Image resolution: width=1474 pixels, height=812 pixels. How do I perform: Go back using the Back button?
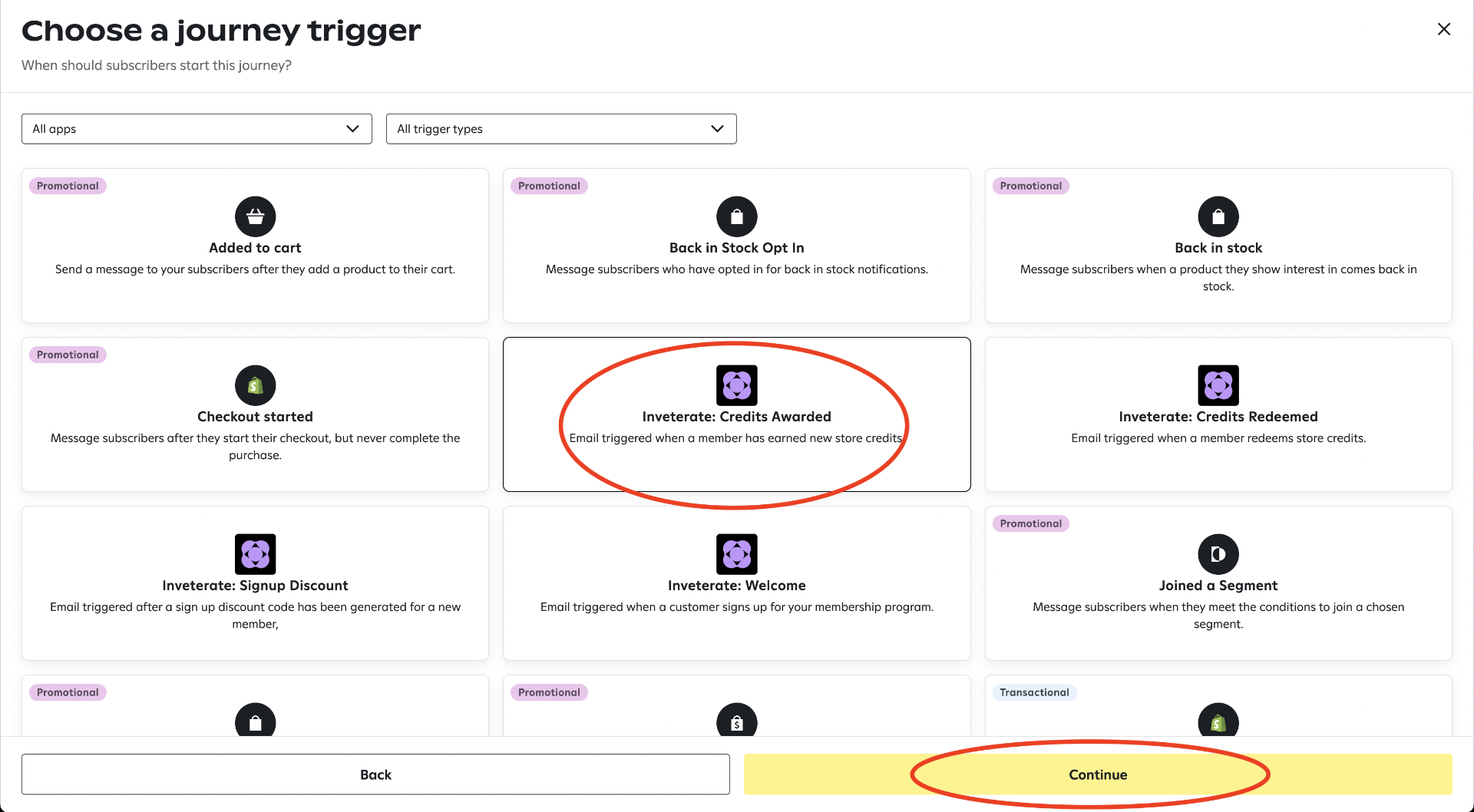[x=375, y=774]
